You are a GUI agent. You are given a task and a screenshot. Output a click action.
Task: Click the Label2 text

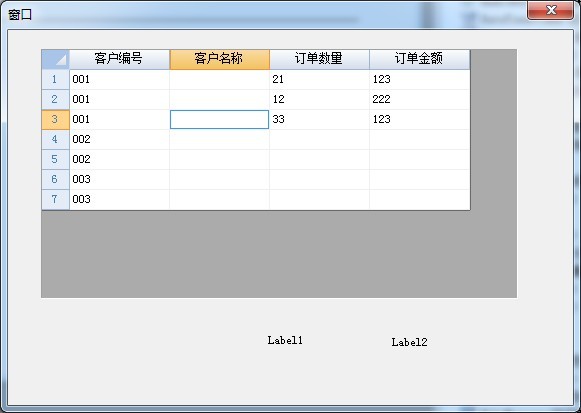[x=409, y=342]
